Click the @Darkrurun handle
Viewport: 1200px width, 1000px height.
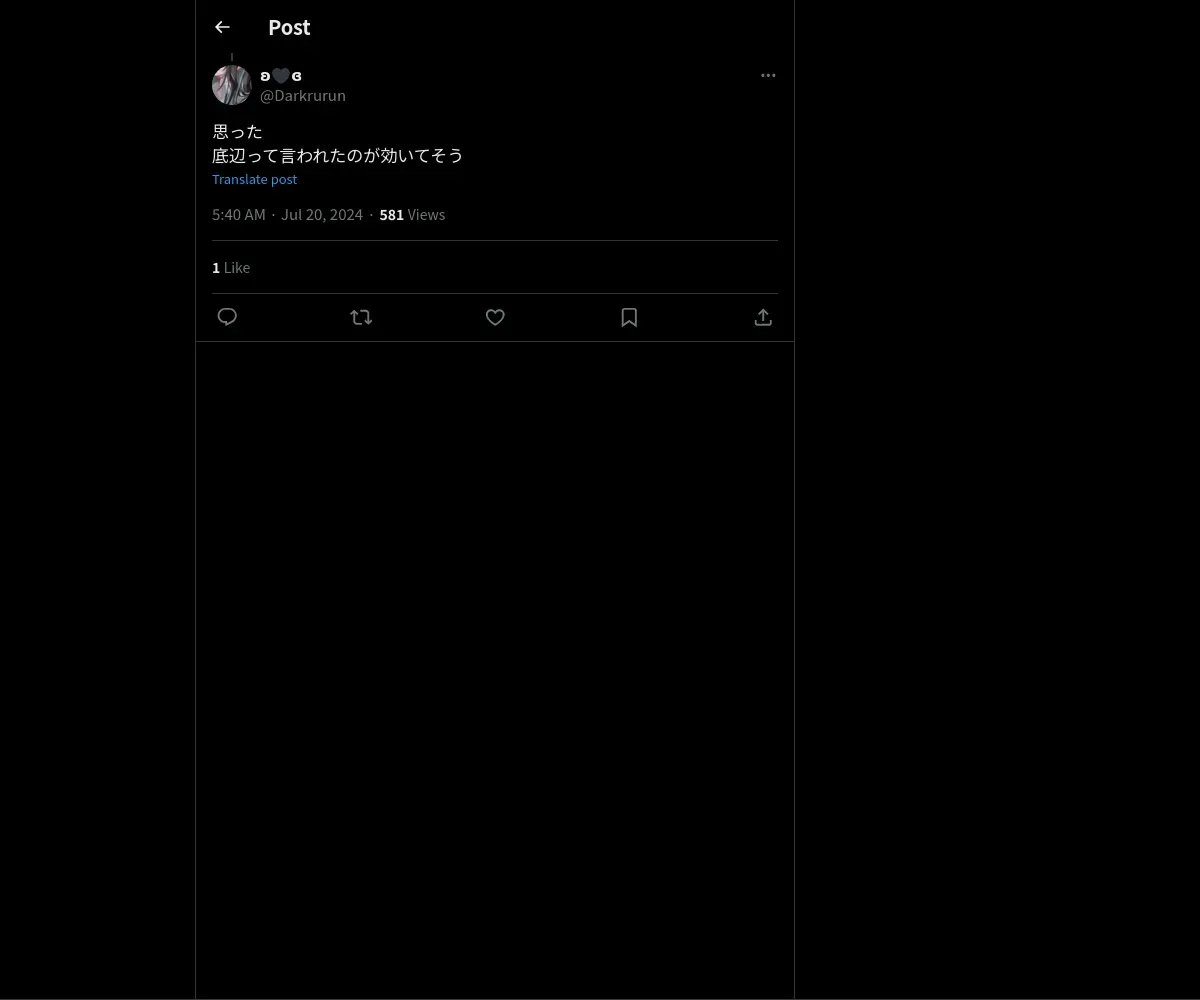pyautogui.click(x=303, y=95)
